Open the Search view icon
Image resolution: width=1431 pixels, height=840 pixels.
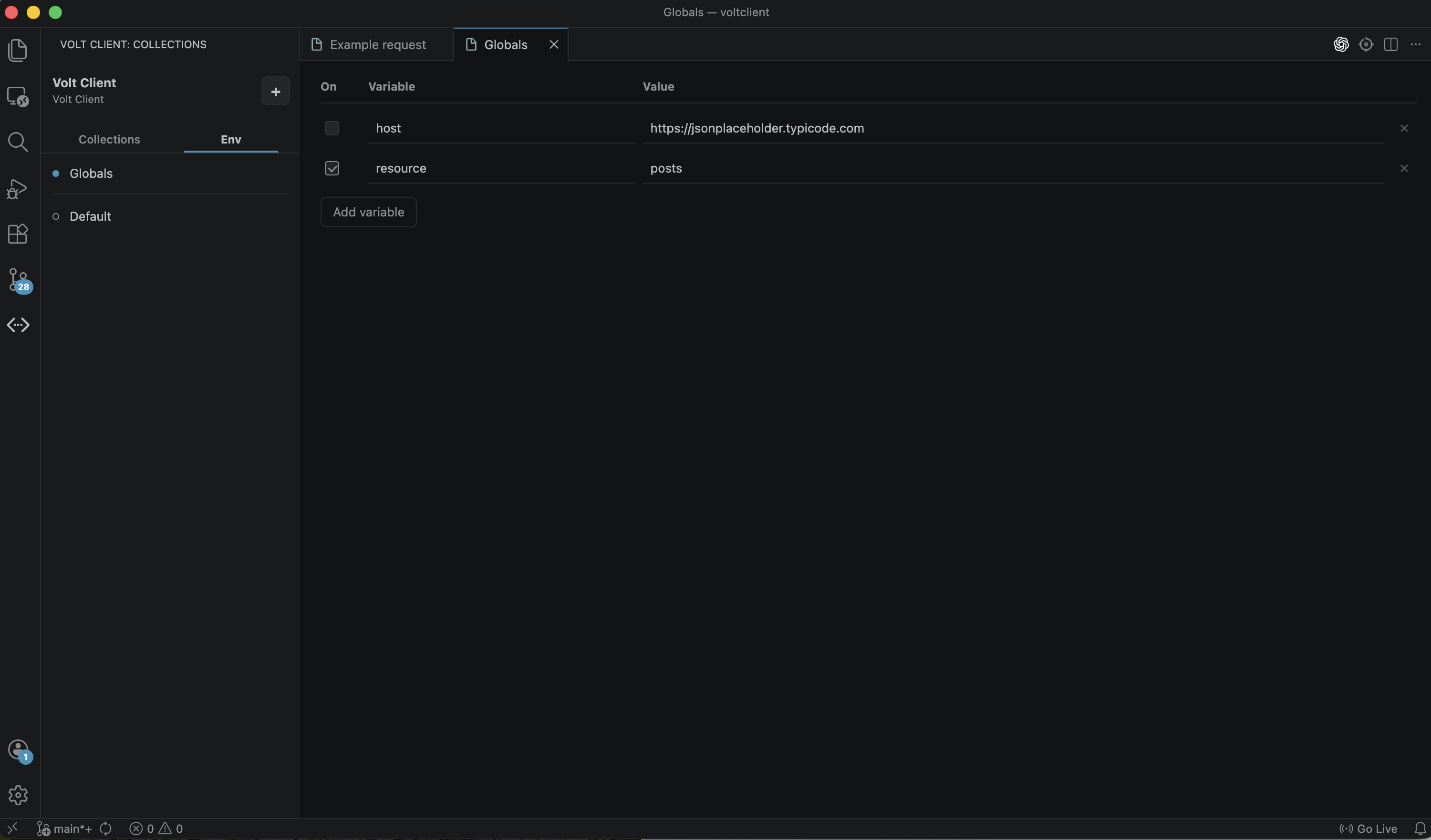click(x=18, y=142)
